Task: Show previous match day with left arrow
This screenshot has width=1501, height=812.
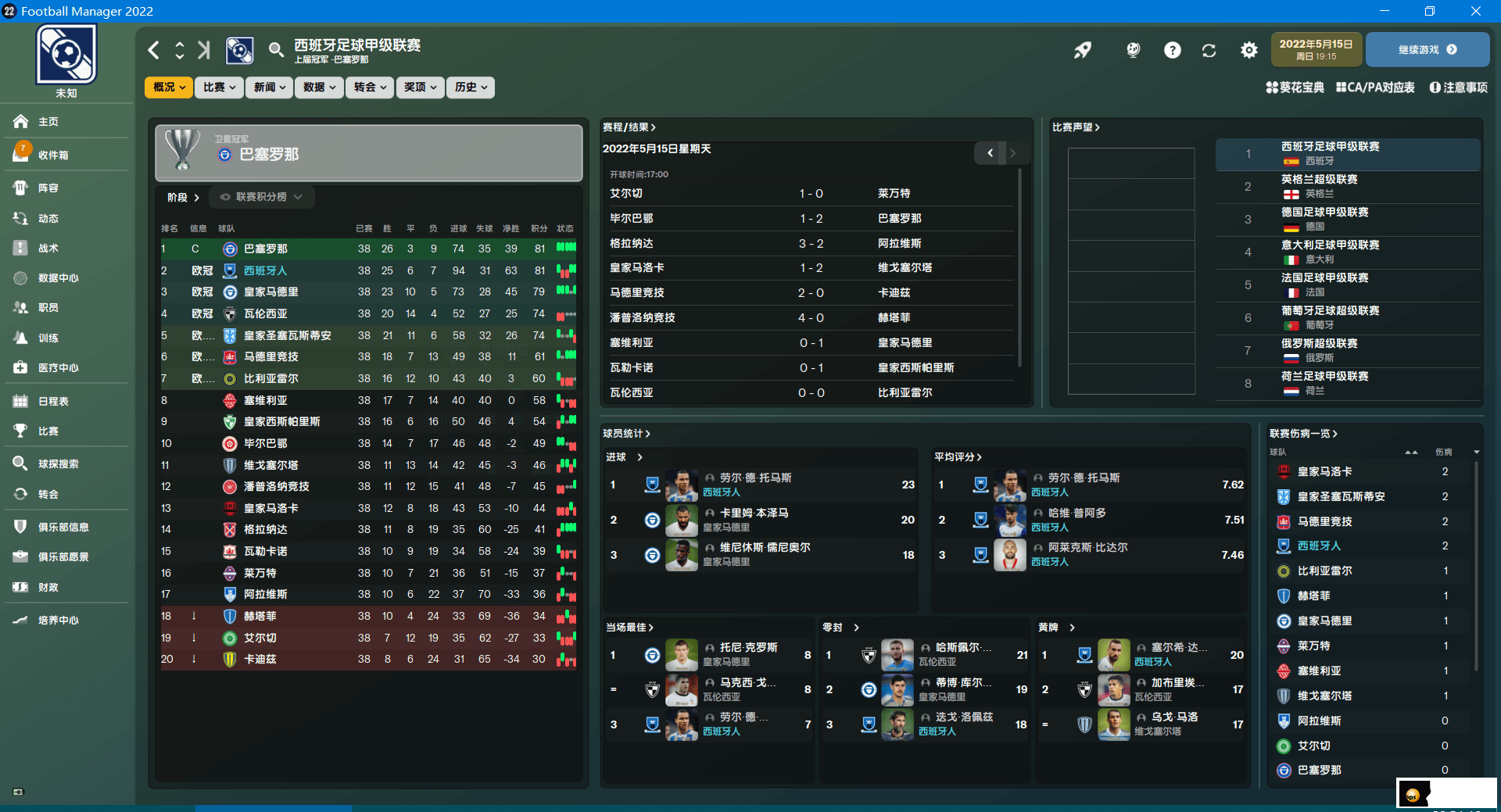Action: 990,153
